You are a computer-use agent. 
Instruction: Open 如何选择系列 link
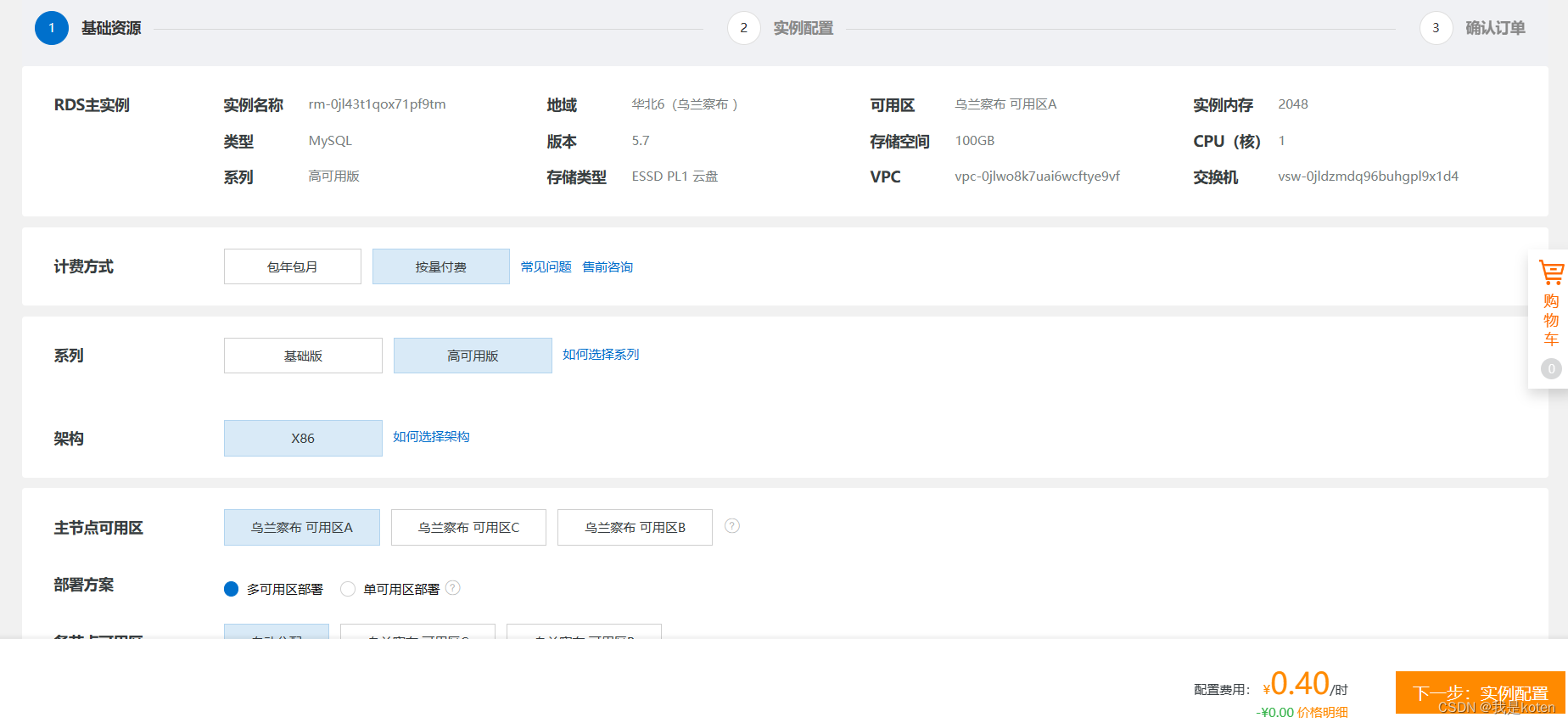pyautogui.click(x=601, y=354)
